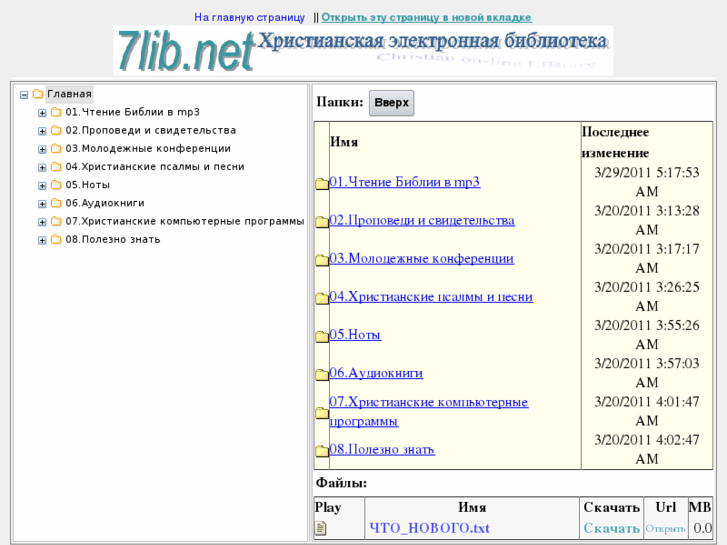Open the 03.Молодежные конференции folder link
Screen dimensions: 727x545
coord(421,258)
